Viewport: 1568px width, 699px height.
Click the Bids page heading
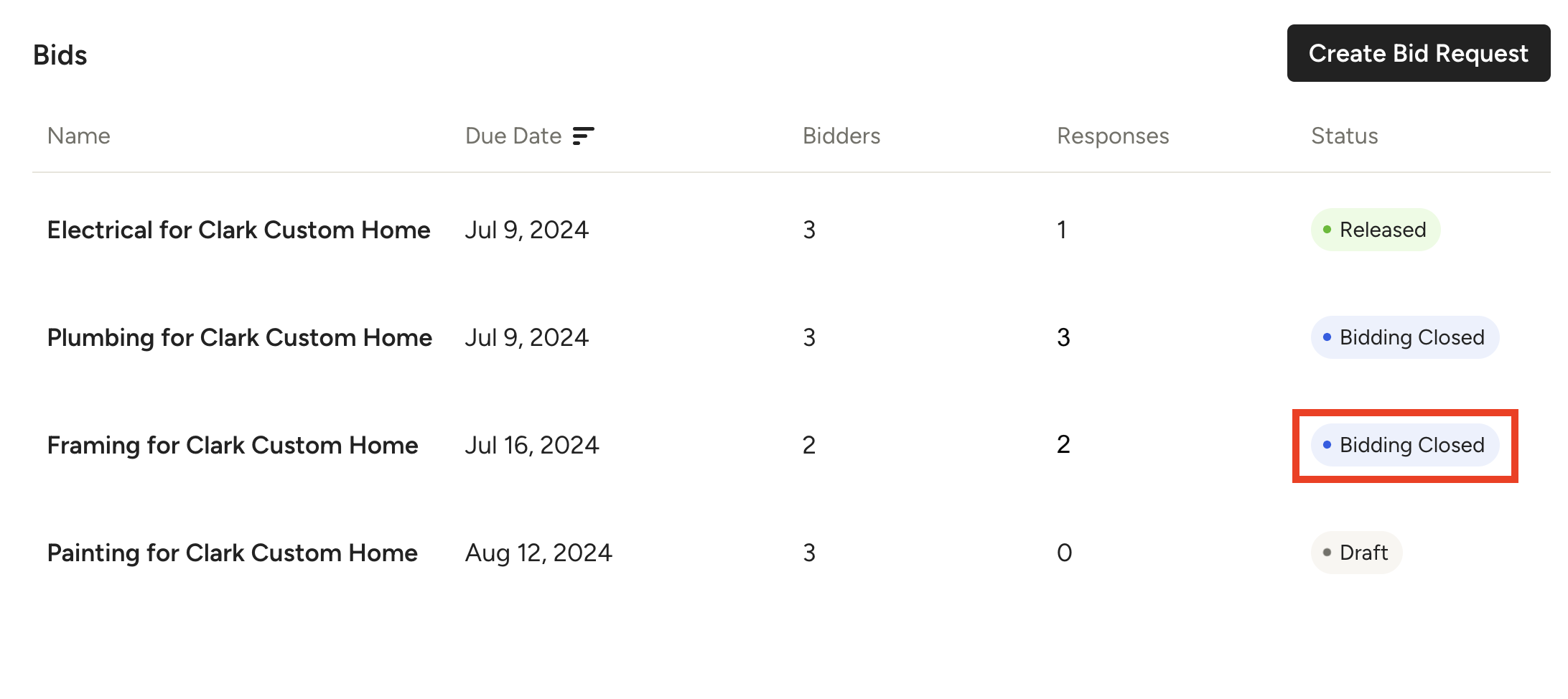pos(60,55)
